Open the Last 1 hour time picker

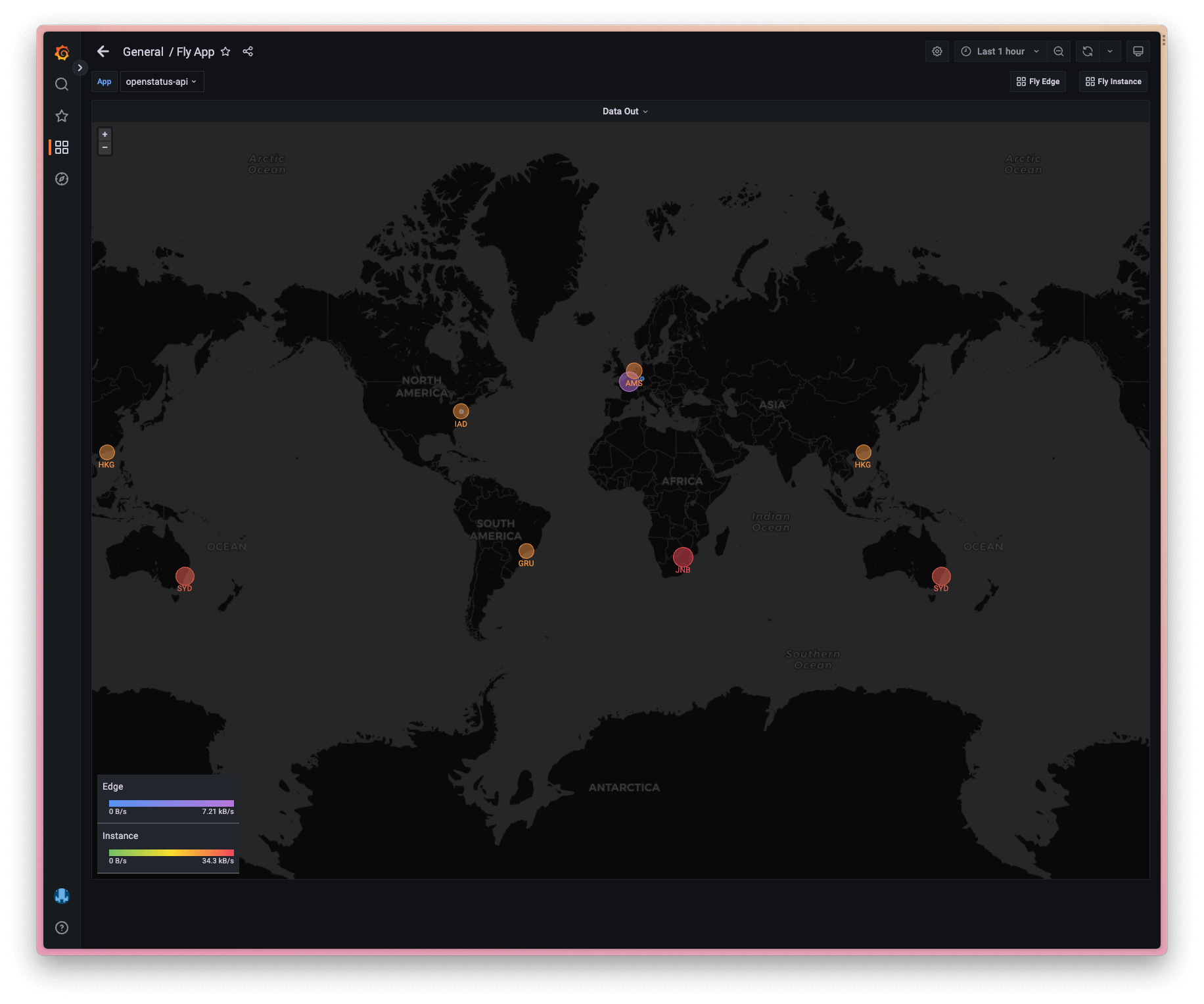(x=1000, y=51)
